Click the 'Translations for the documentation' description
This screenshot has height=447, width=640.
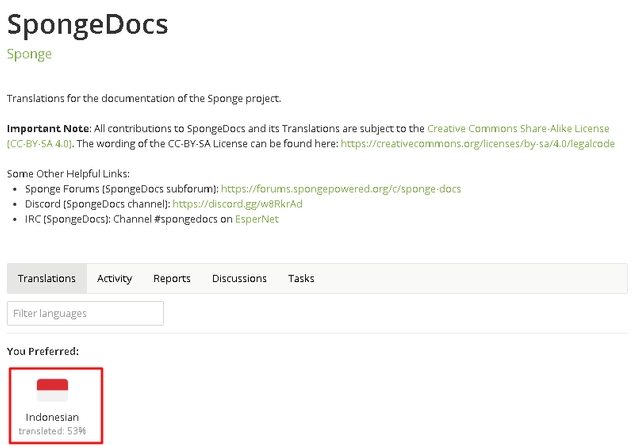pos(144,98)
